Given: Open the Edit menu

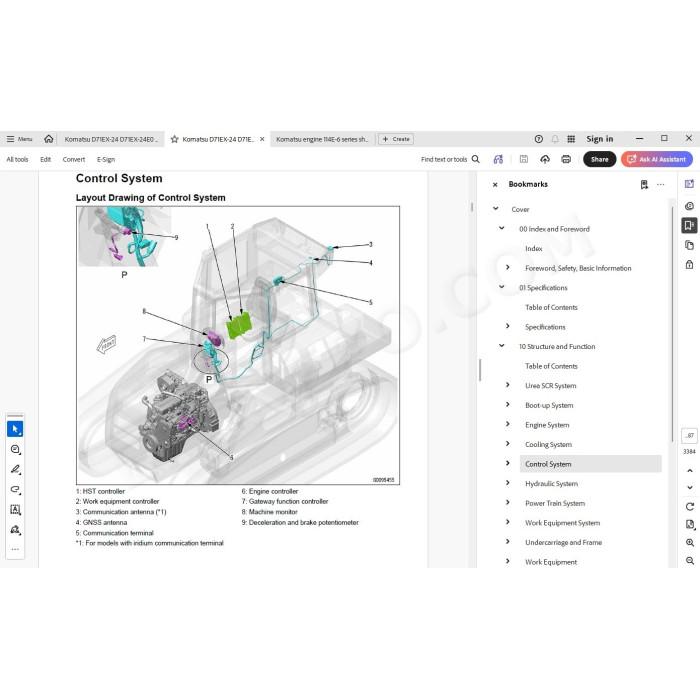Looking at the screenshot, I should tap(46, 159).
